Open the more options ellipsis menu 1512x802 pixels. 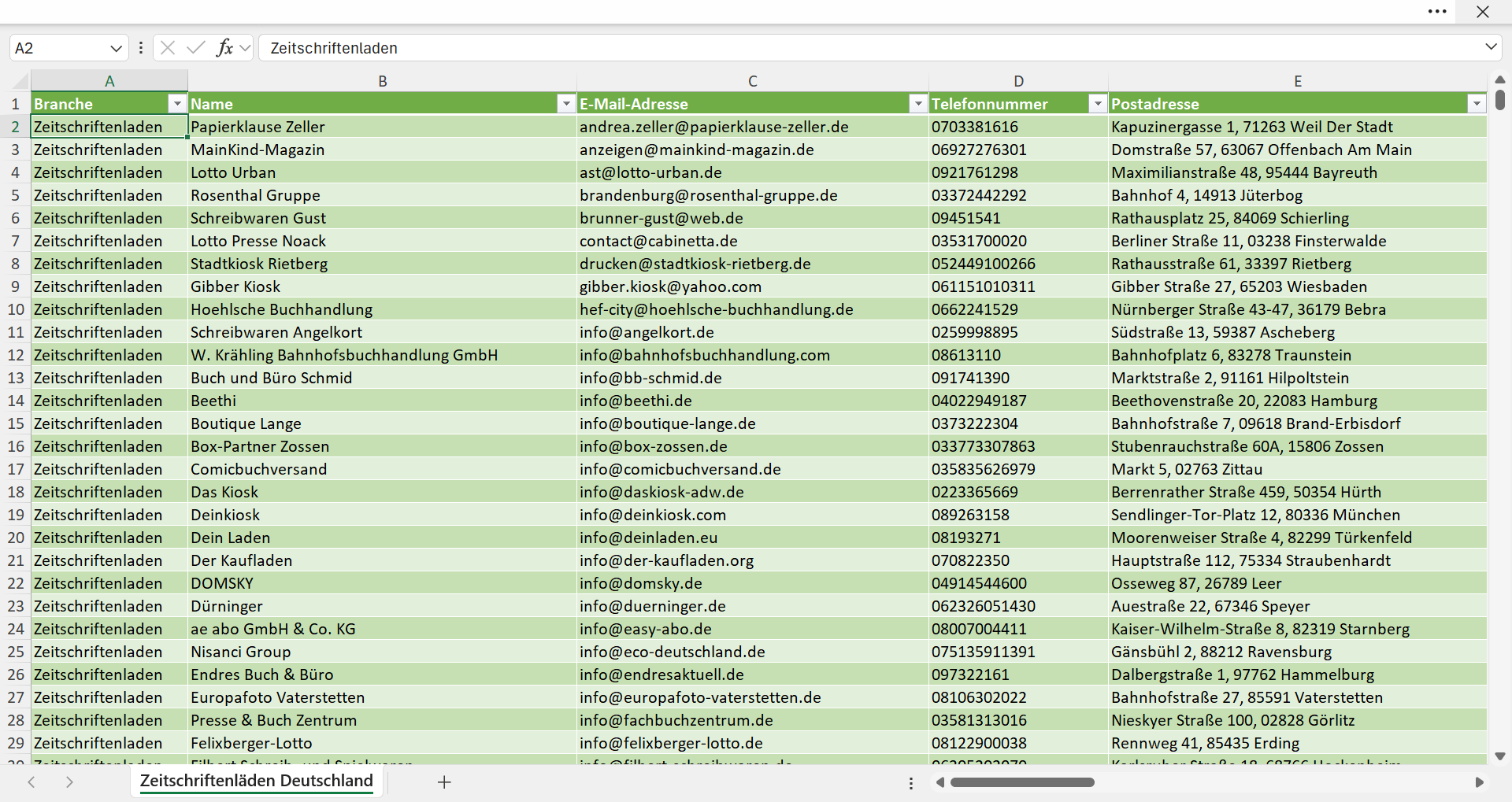1437,12
